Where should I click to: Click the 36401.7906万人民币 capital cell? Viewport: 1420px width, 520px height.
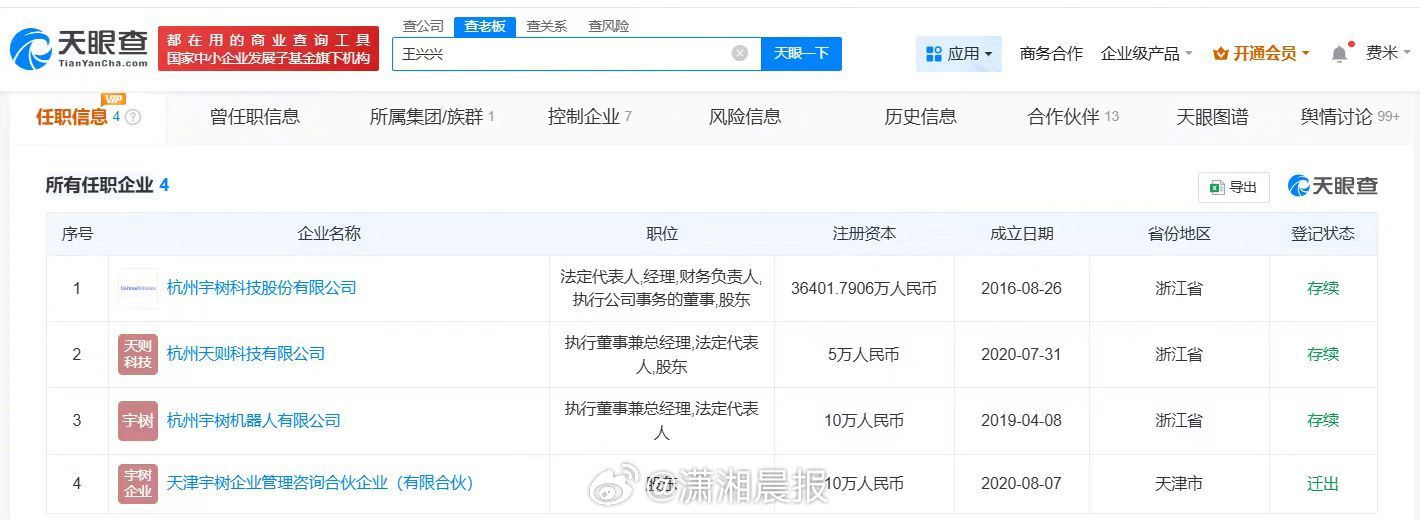pos(864,288)
